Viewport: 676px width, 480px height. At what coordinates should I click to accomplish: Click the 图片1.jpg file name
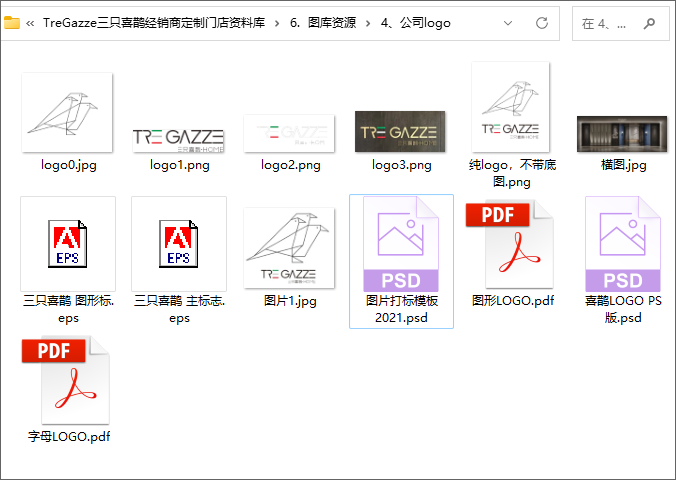point(290,301)
